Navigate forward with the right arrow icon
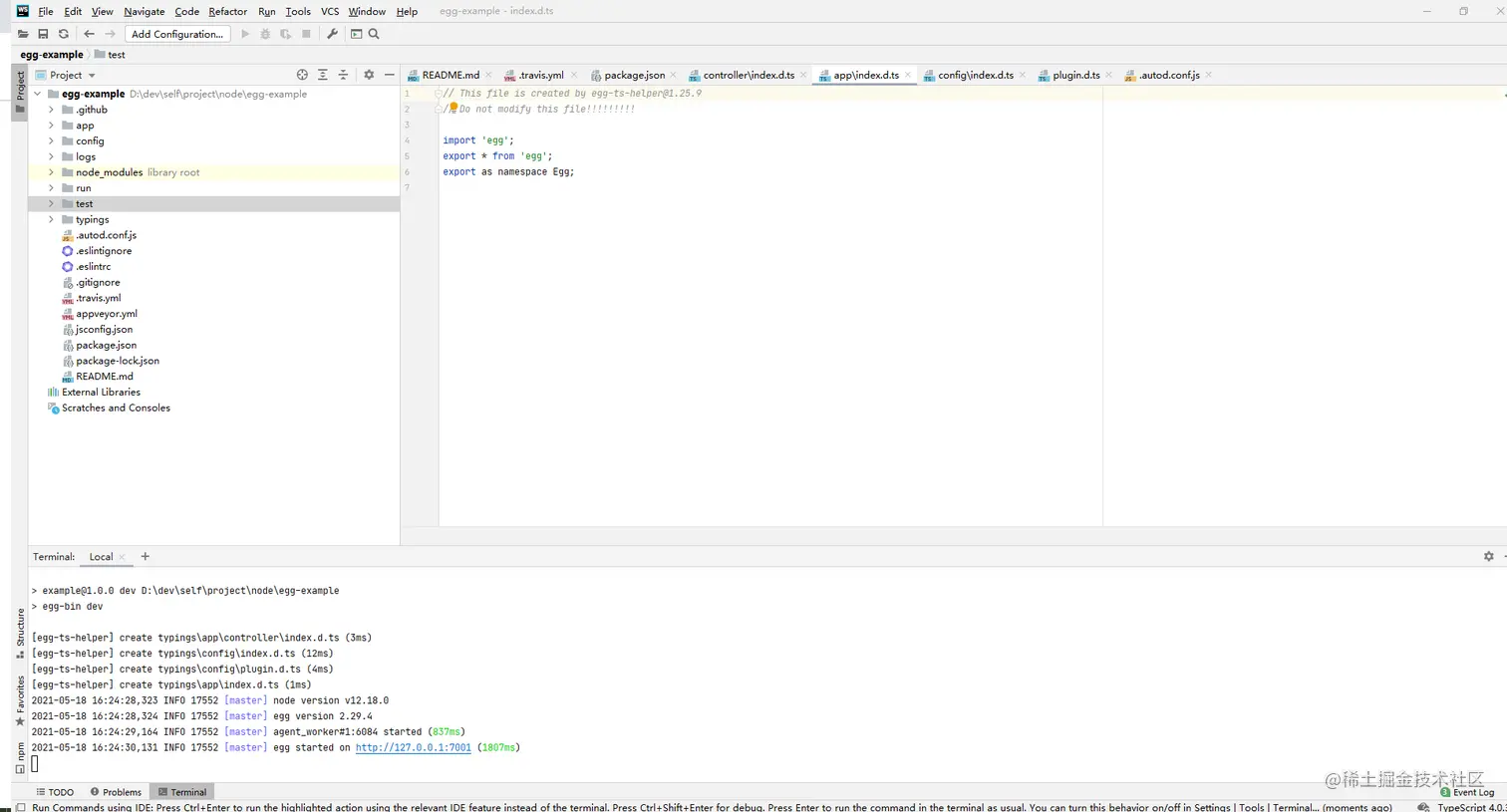 pyautogui.click(x=110, y=34)
